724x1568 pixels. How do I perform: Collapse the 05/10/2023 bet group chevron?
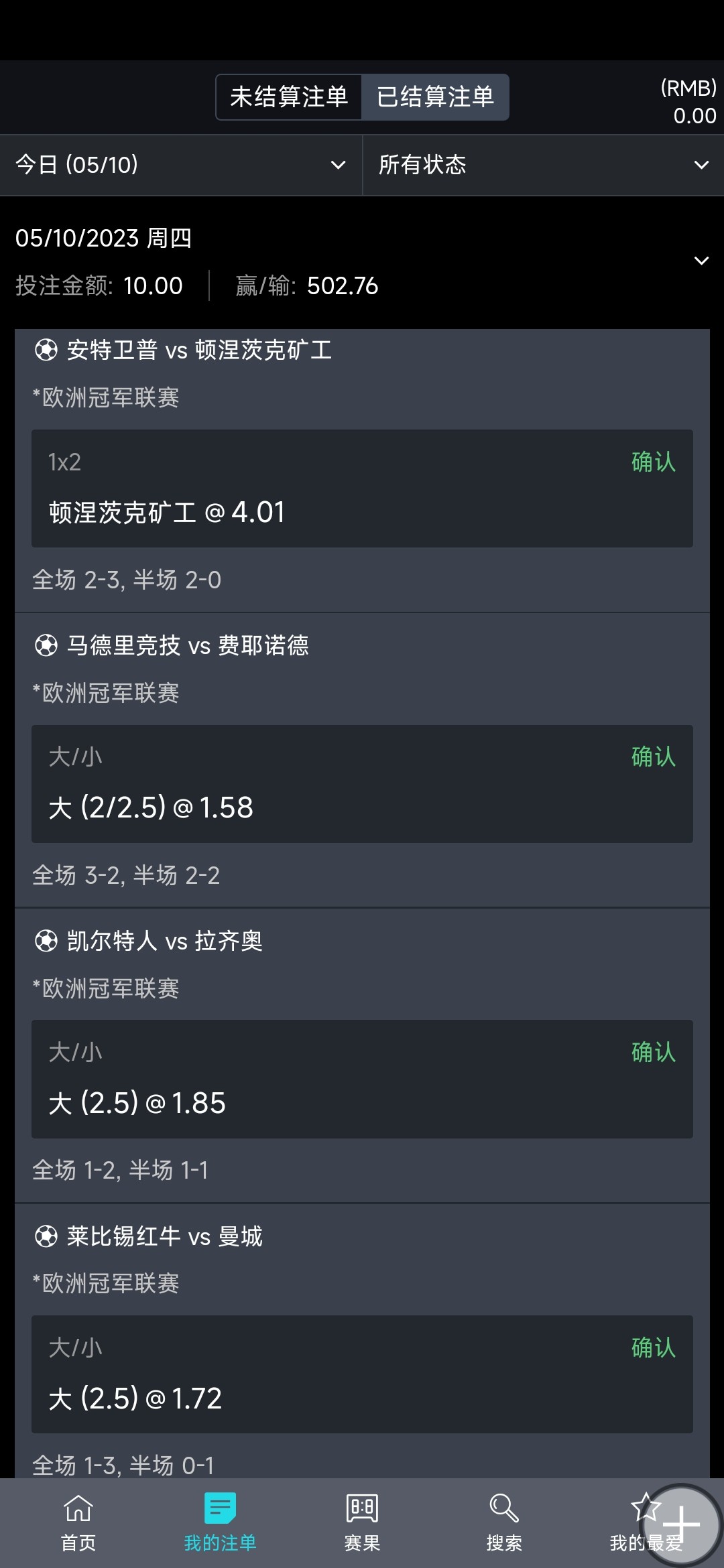point(701,261)
